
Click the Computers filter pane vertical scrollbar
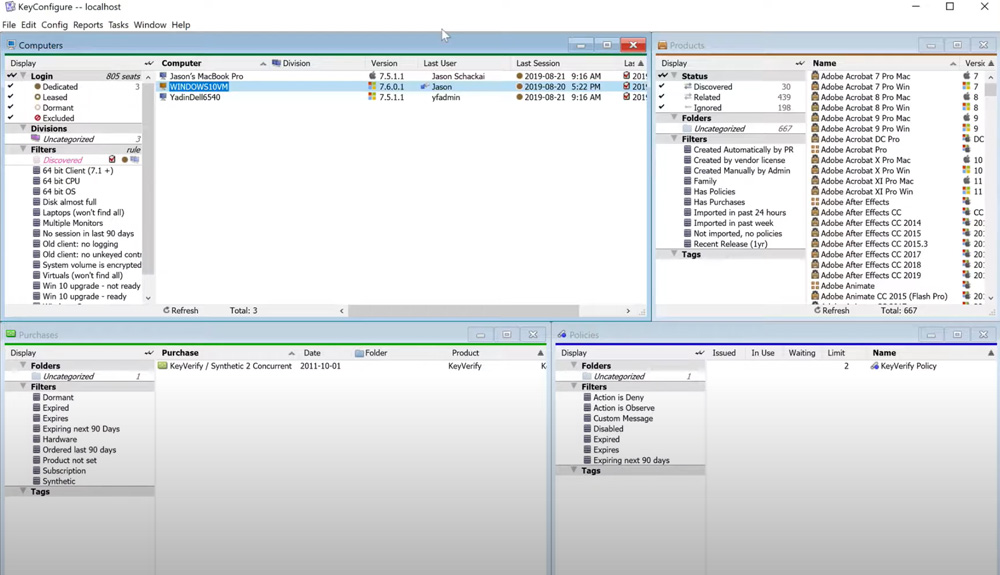point(148,178)
